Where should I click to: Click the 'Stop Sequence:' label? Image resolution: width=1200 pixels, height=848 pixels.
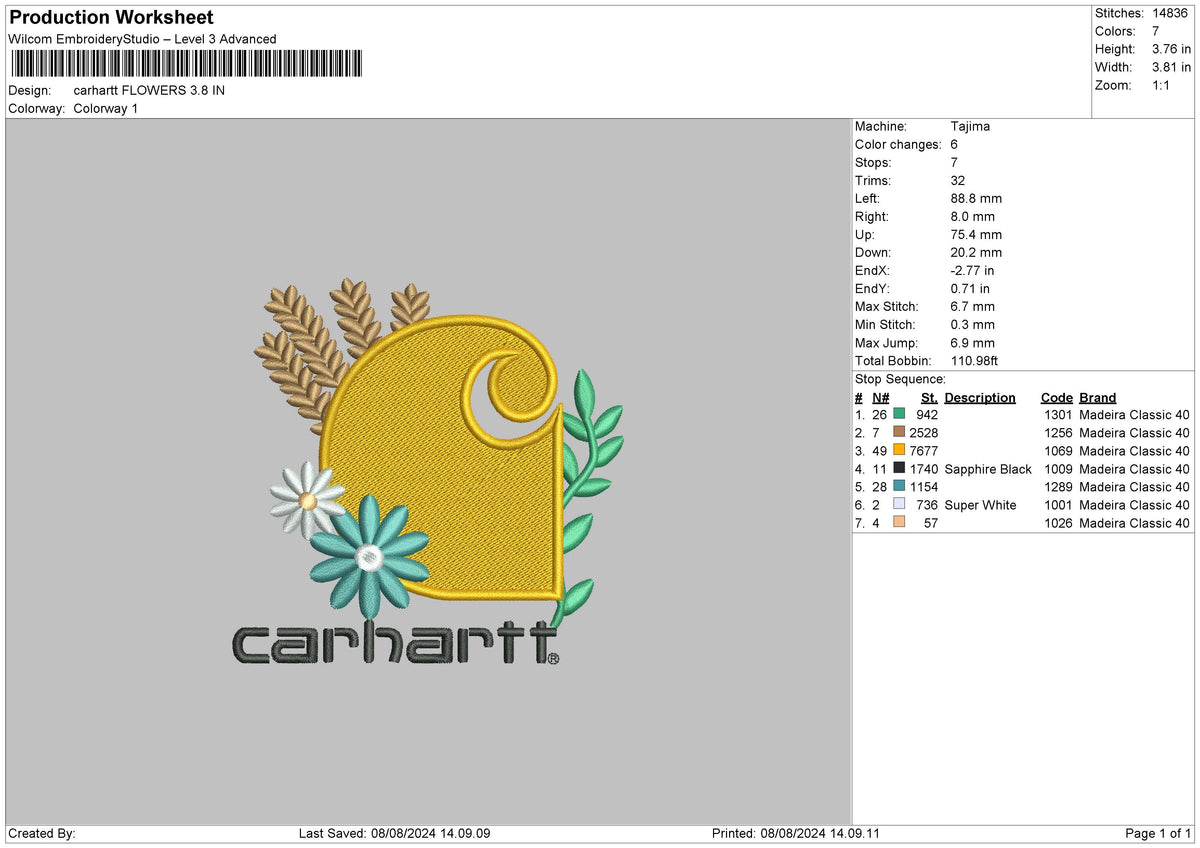click(x=900, y=379)
